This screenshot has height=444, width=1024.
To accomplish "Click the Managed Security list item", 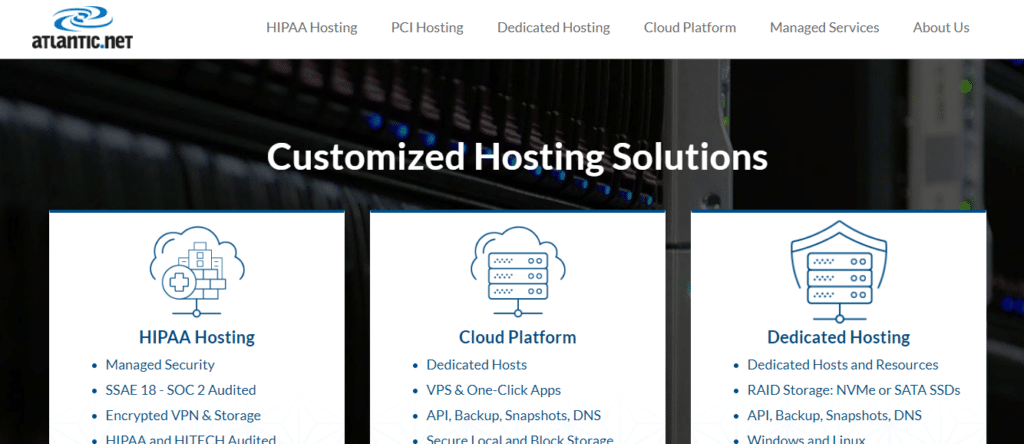I will point(160,365).
